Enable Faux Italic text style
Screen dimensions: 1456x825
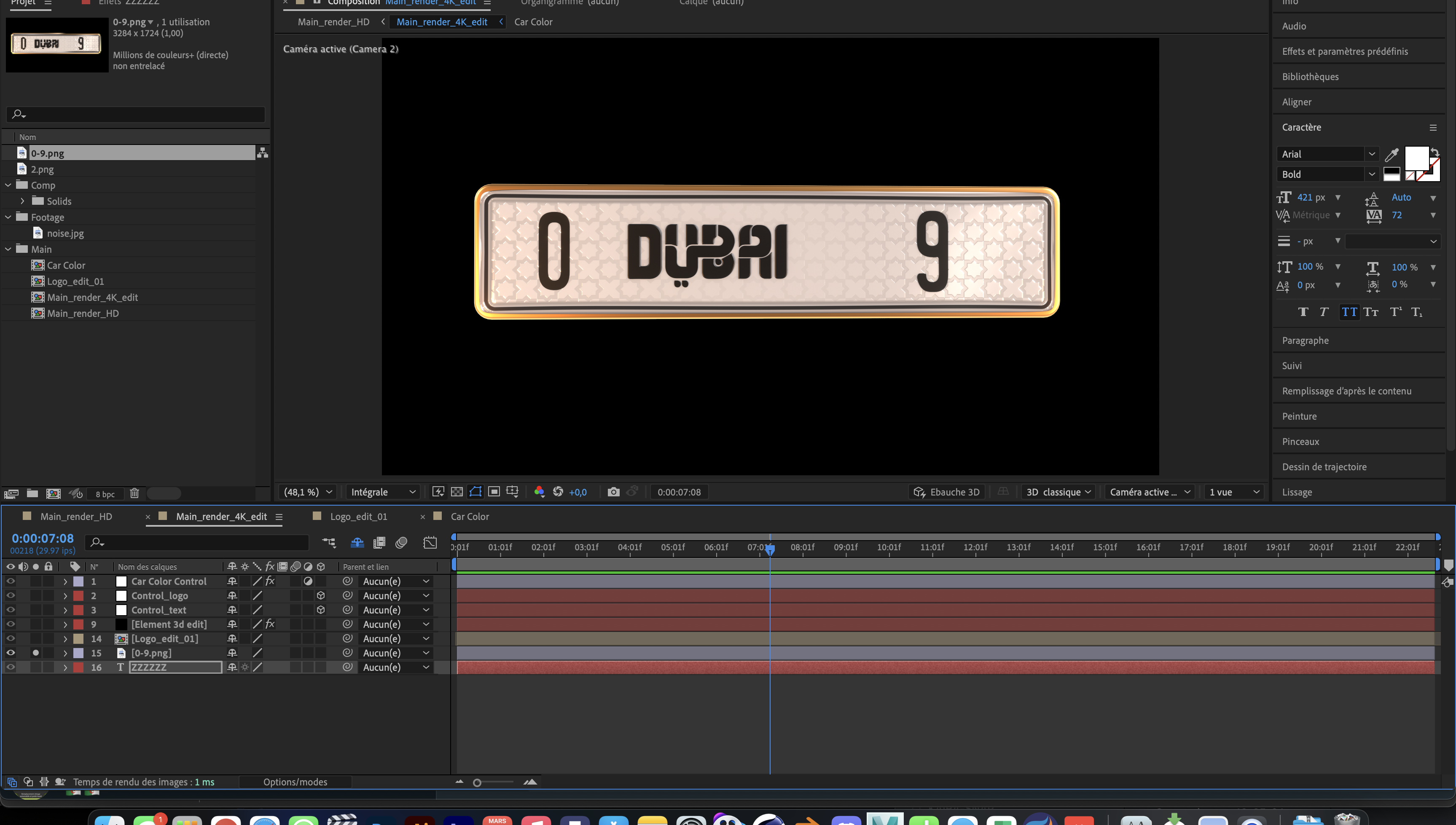(x=1324, y=312)
